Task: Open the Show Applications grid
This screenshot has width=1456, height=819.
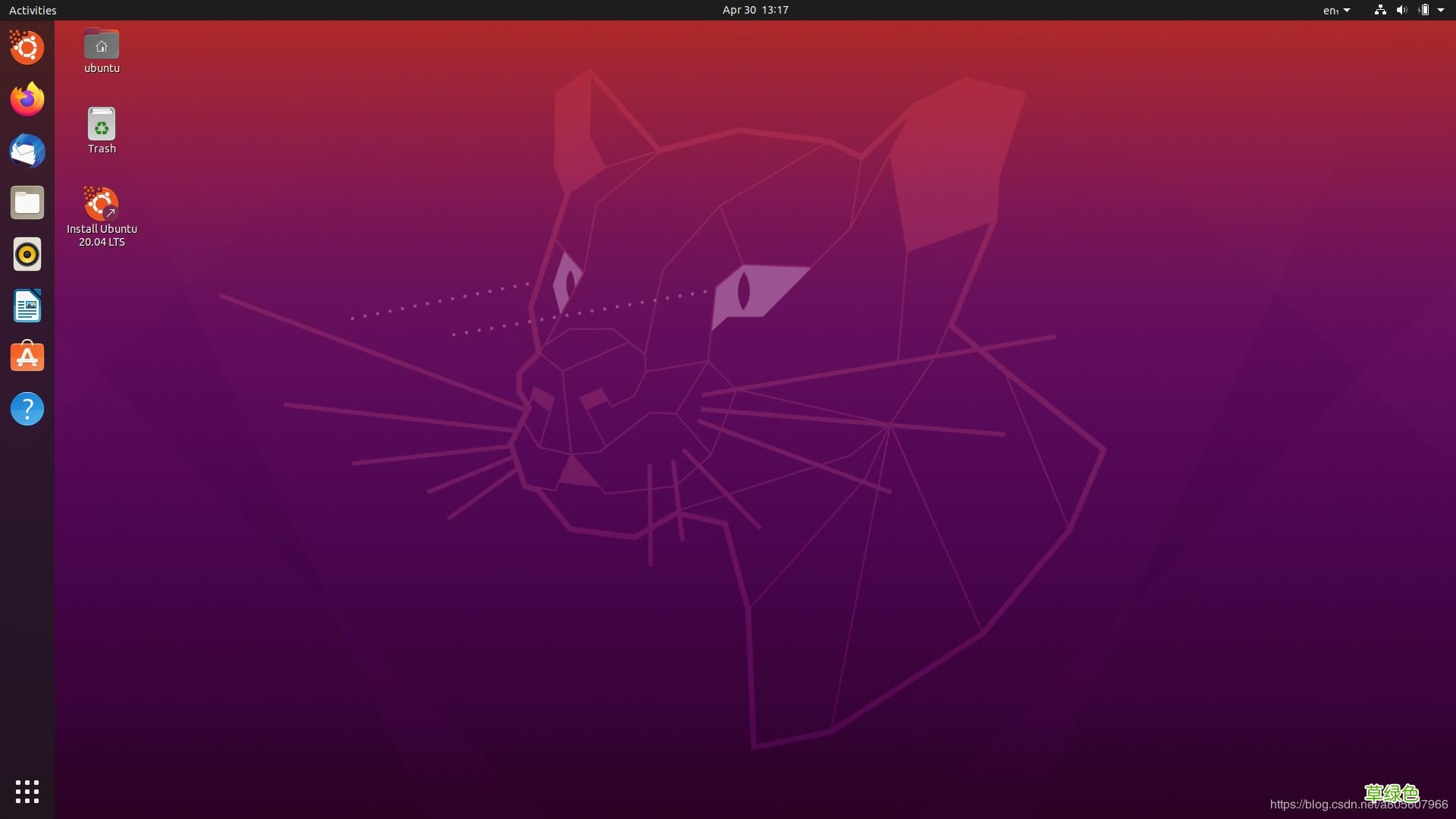Action: click(27, 791)
